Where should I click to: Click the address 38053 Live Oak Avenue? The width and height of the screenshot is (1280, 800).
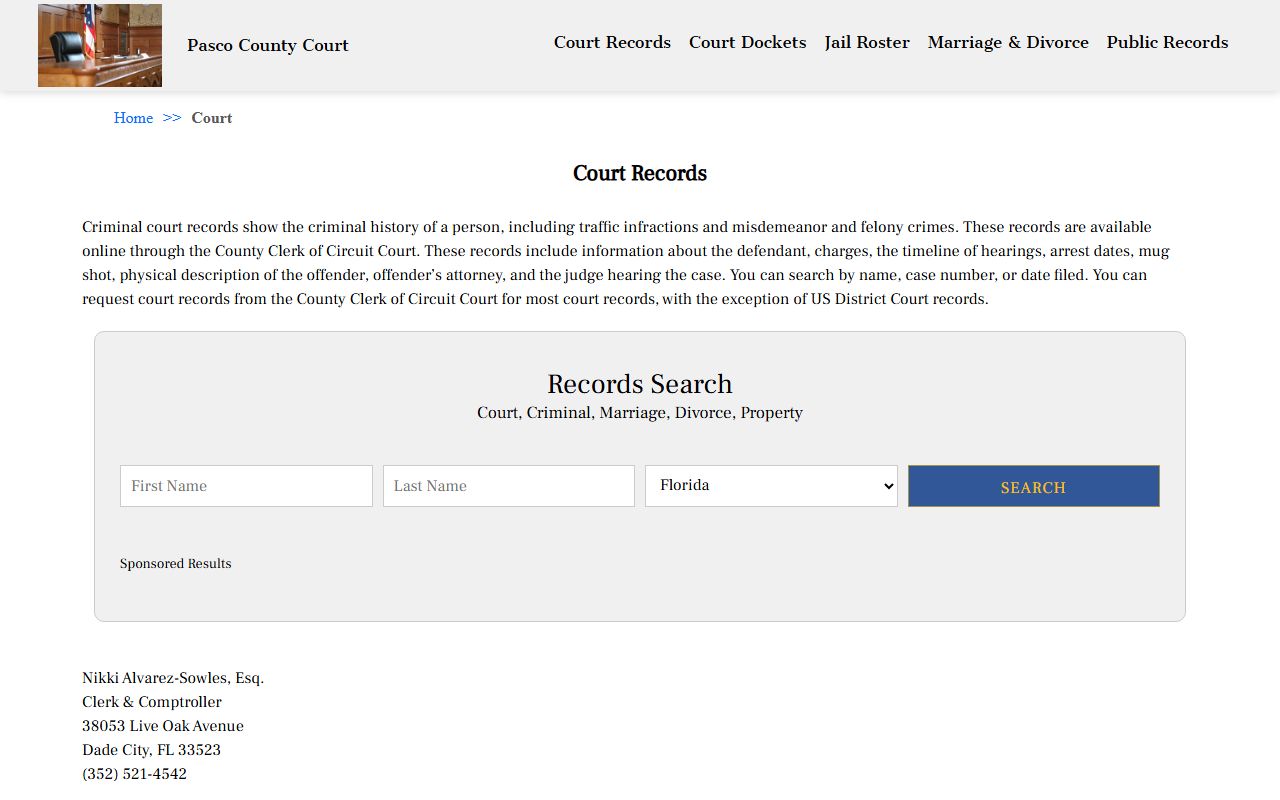pos(163,726)
